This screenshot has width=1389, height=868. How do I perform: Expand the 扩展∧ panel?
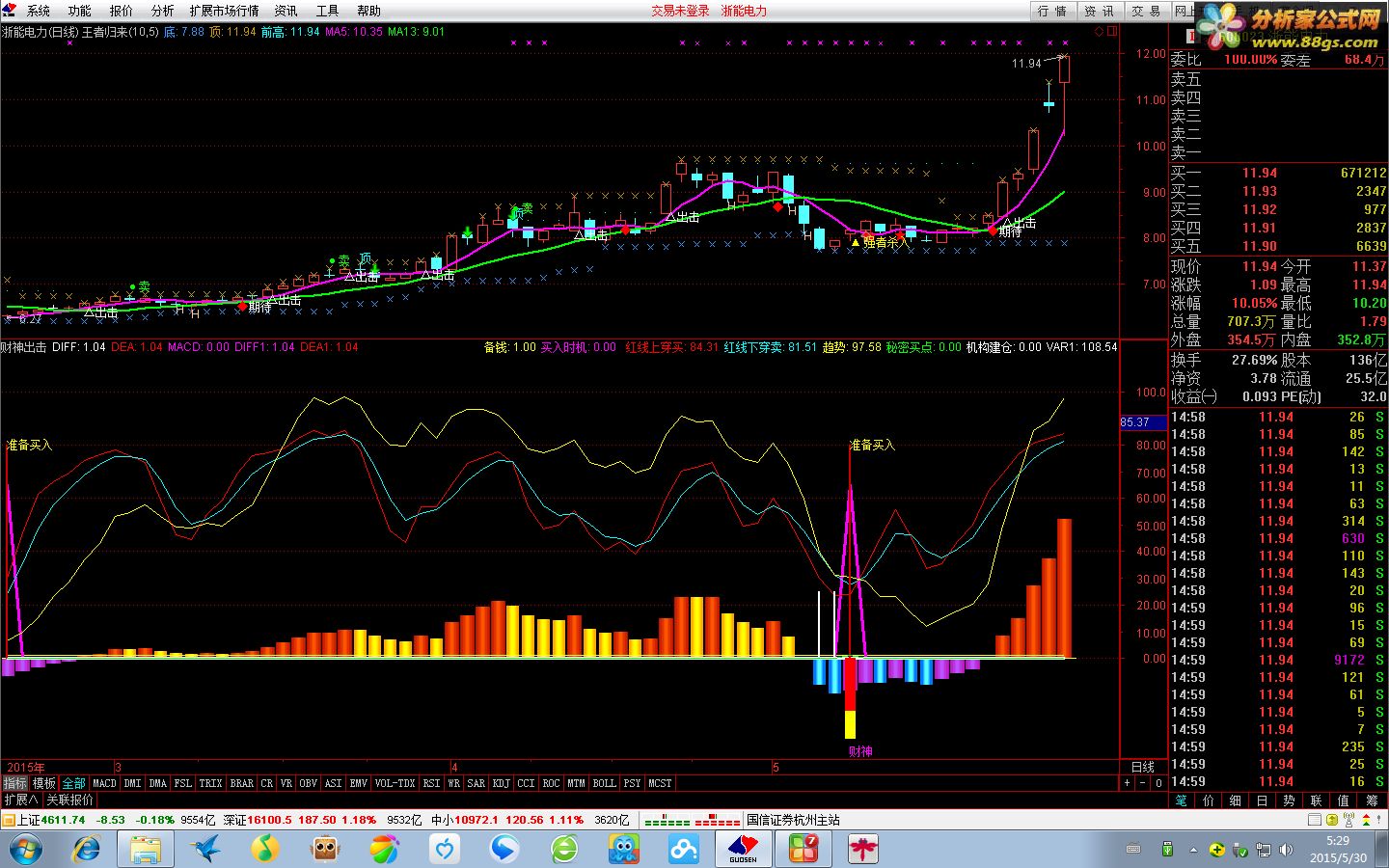(20, 800)
